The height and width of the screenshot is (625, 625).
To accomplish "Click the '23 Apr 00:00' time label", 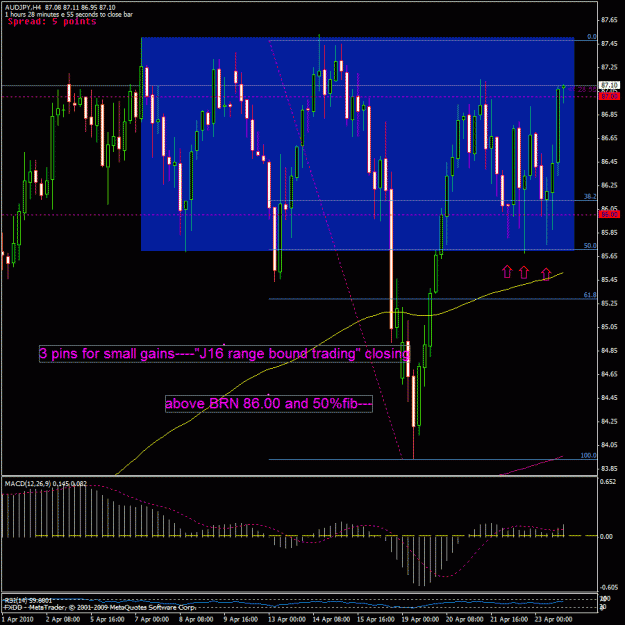I will pos(554,619).
